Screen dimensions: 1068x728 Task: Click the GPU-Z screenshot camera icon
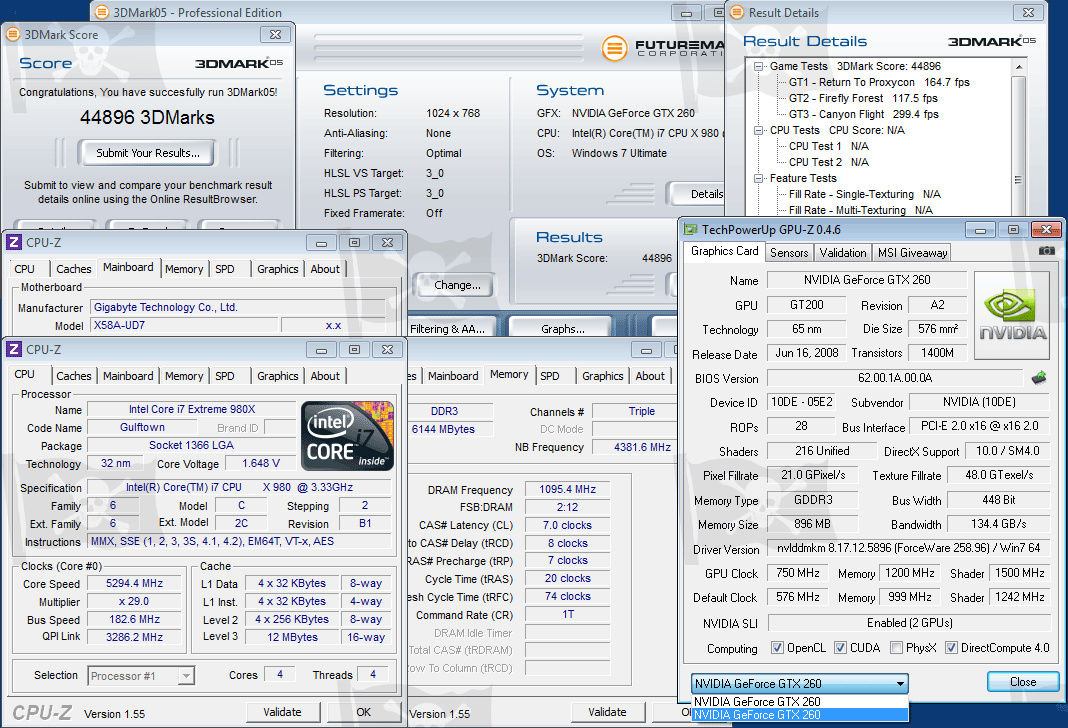pyautogui.click(x=1046, y=251)
